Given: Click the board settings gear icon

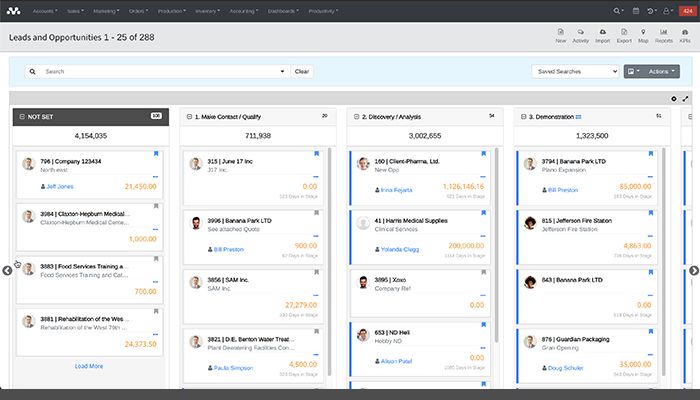Looking at the screenshot, I should (674, 99).
